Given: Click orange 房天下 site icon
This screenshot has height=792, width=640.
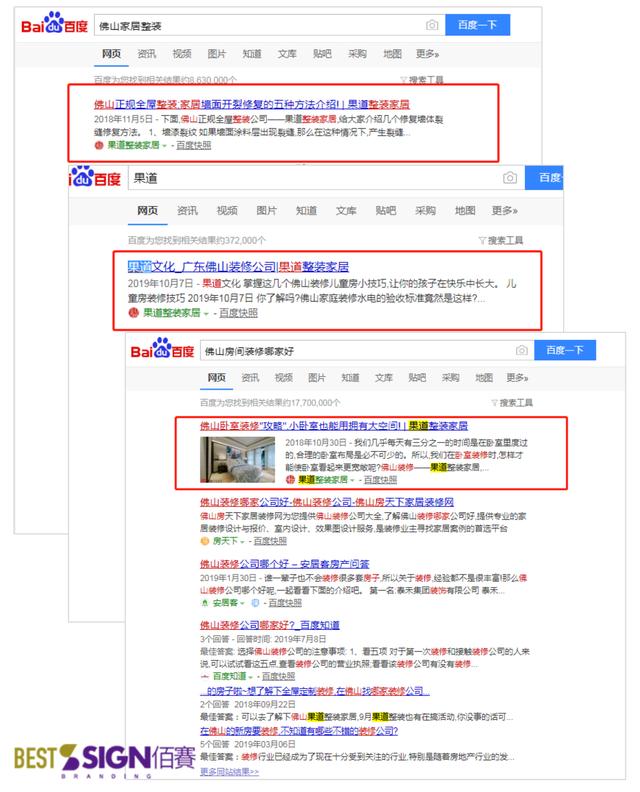Looking at the screenshot, I should click(x=205, y=541).
